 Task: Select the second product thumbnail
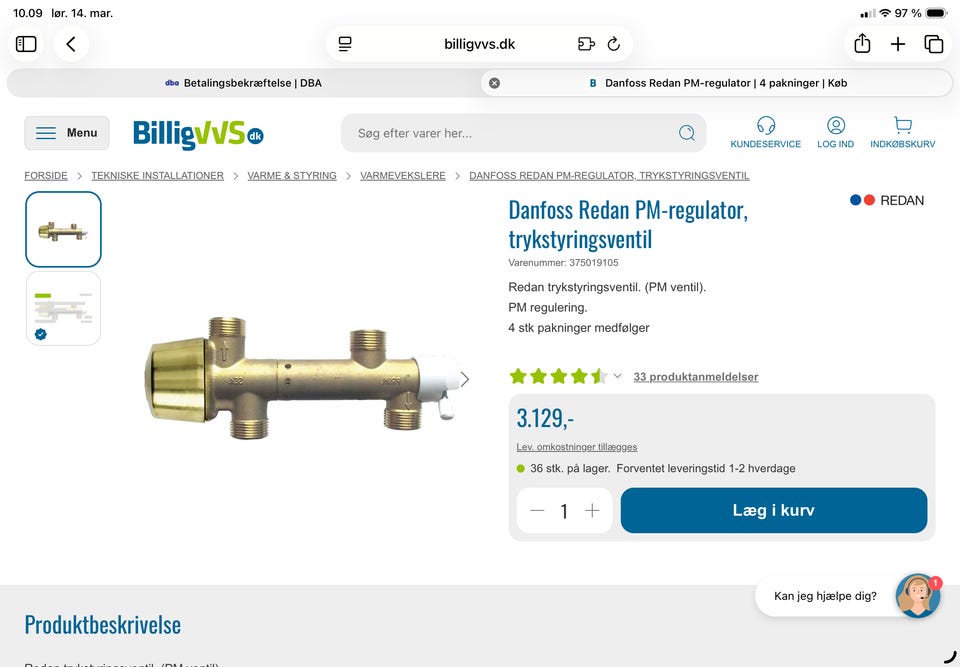click(x=63, y=308)
